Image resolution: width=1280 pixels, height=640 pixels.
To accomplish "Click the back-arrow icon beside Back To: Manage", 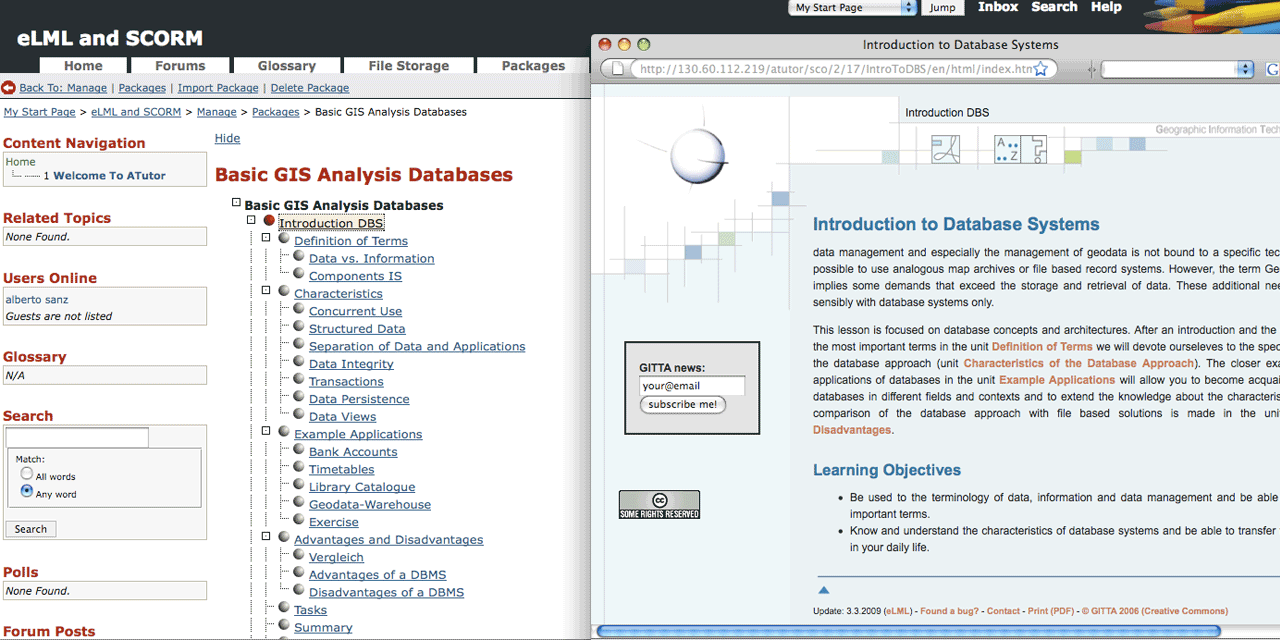I will pyautogui.click(x=8, y=88).
